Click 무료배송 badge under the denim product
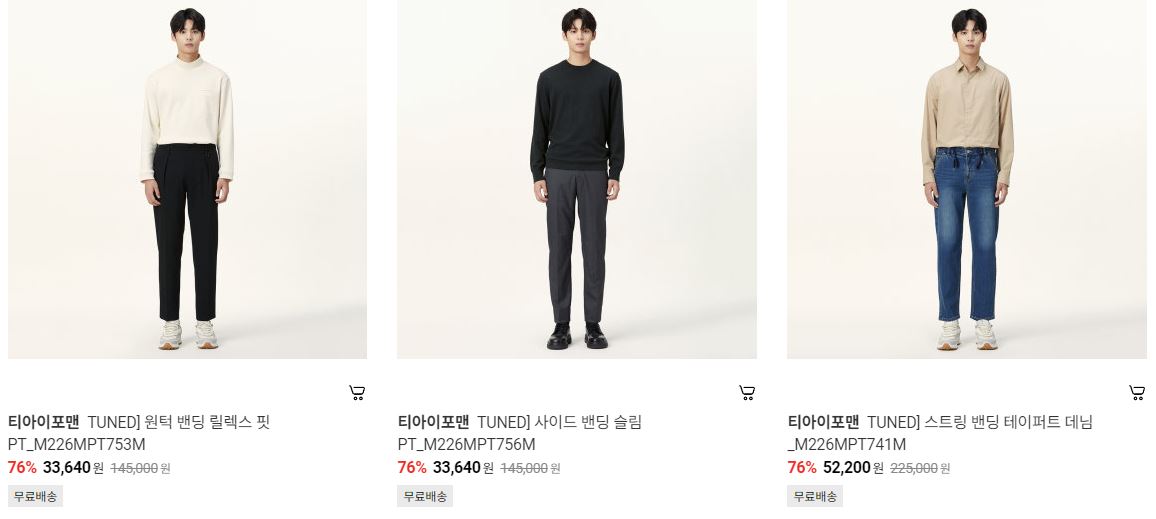 (x=815, y=496)
